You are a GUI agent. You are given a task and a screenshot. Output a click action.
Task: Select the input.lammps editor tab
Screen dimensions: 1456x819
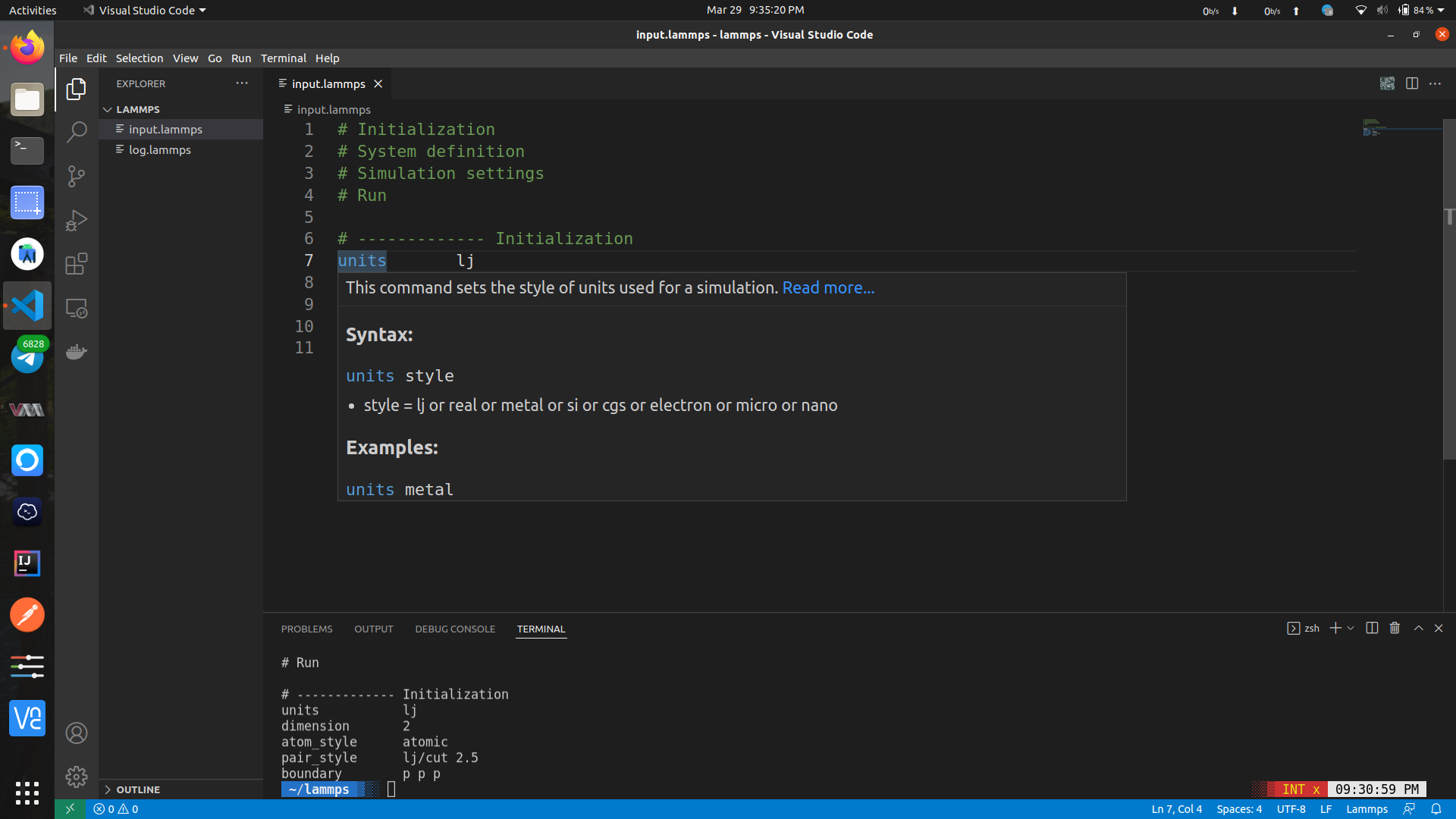coord(328,83)
